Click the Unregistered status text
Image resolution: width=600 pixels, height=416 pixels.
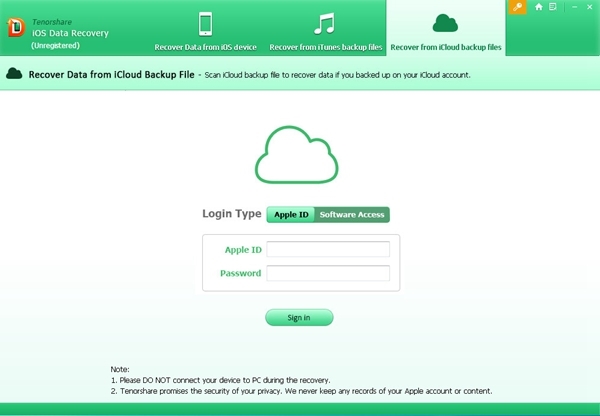59,45
